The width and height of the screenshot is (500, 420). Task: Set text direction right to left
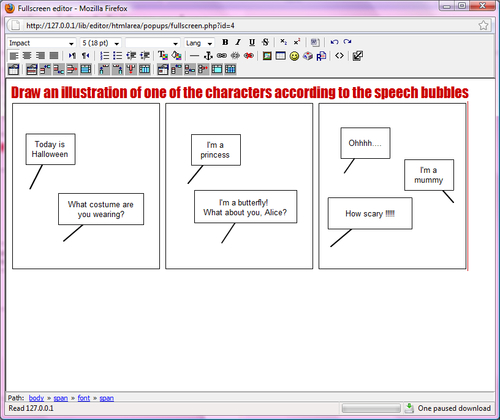pyautogui.click(x=86, y=56)
